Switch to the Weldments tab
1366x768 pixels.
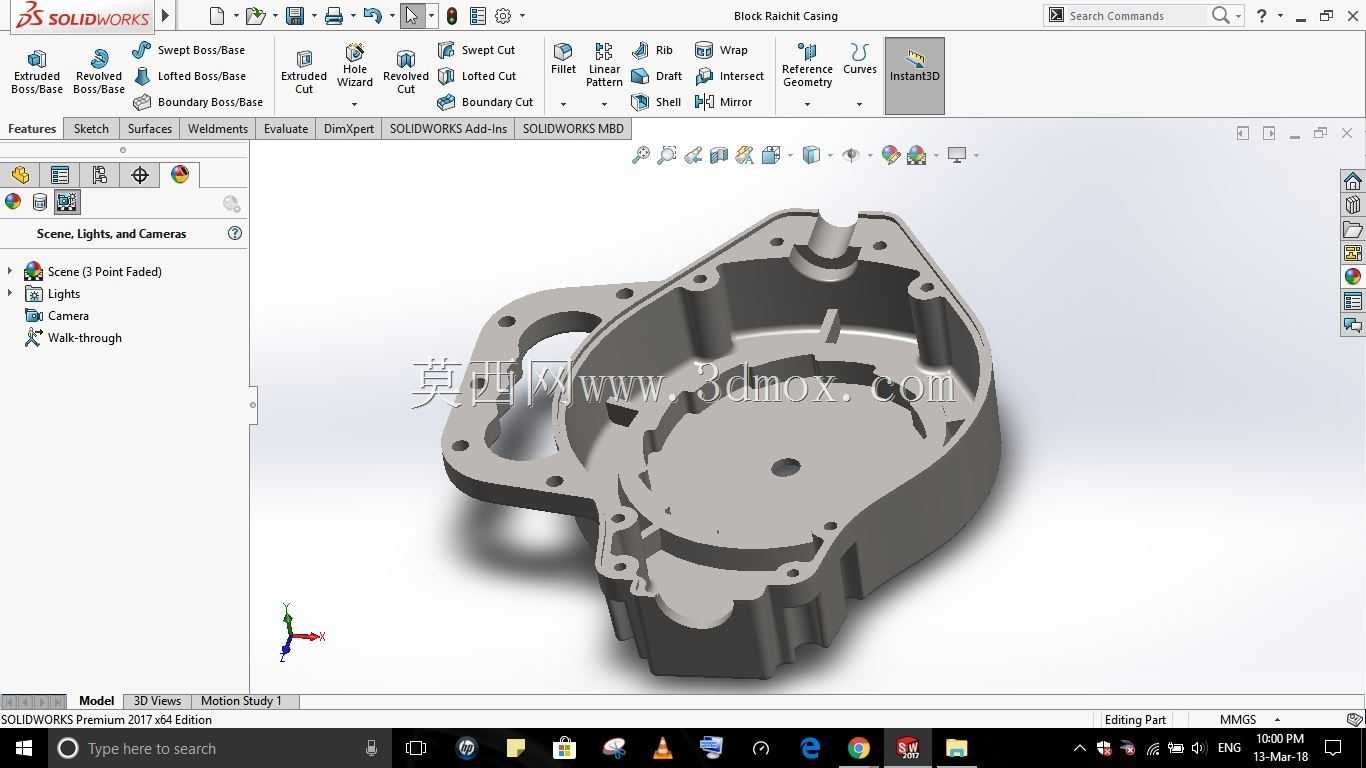218,128
